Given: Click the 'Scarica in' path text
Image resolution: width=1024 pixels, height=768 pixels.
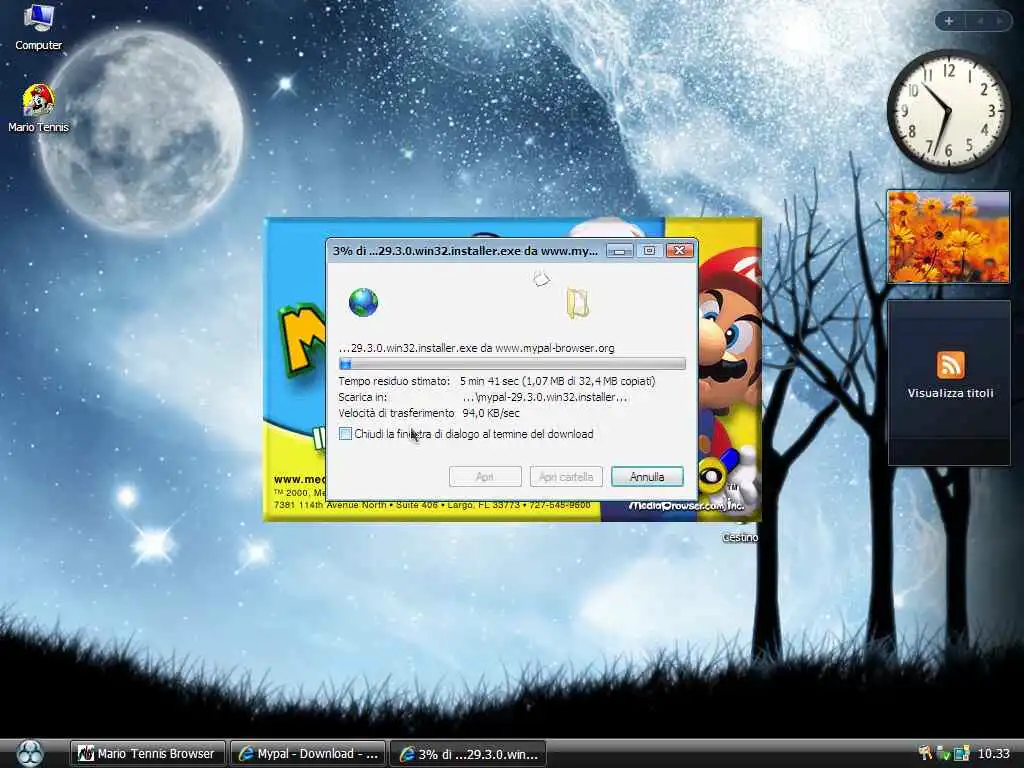Looking at the screenshot, I should click(545, 397).
